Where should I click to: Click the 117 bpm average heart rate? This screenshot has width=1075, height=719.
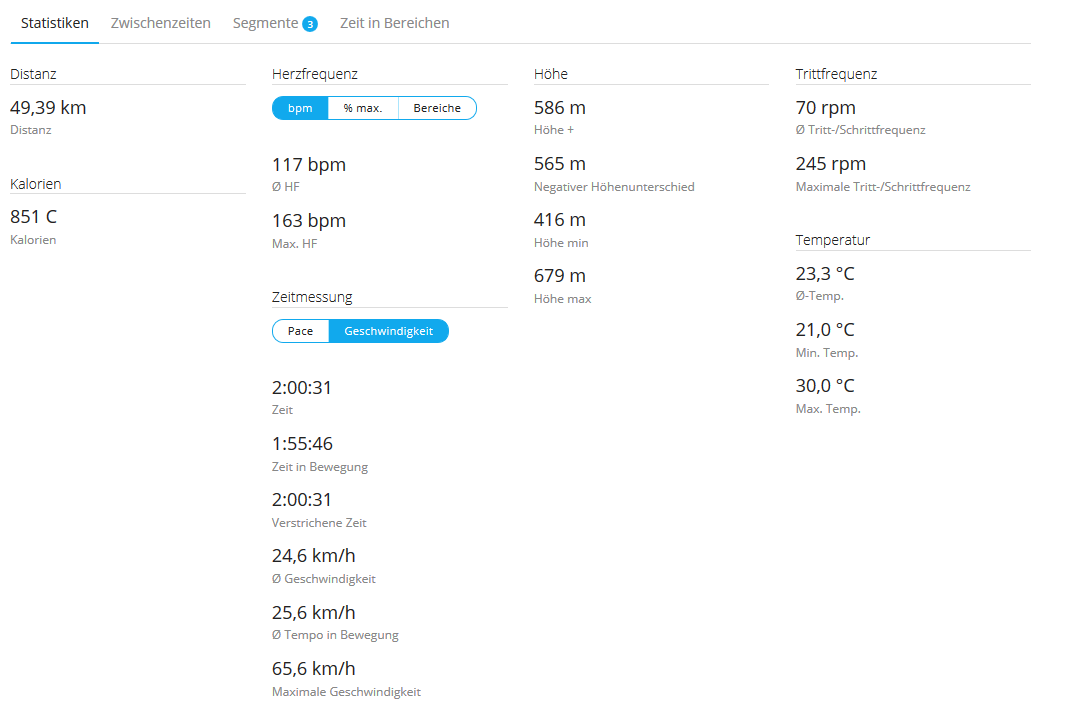[309, 164]
